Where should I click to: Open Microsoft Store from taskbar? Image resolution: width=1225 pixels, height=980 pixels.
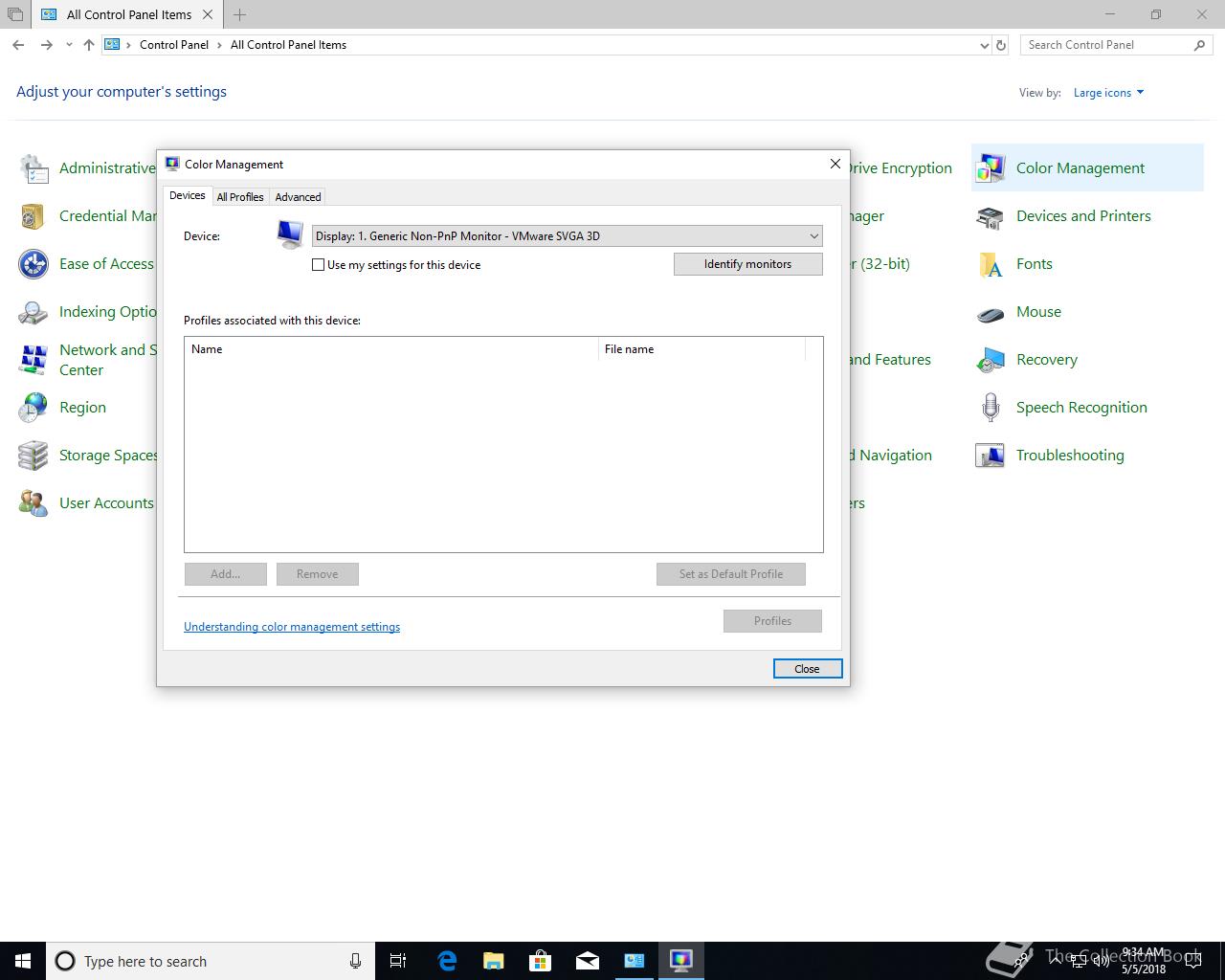tap(541, 961)
